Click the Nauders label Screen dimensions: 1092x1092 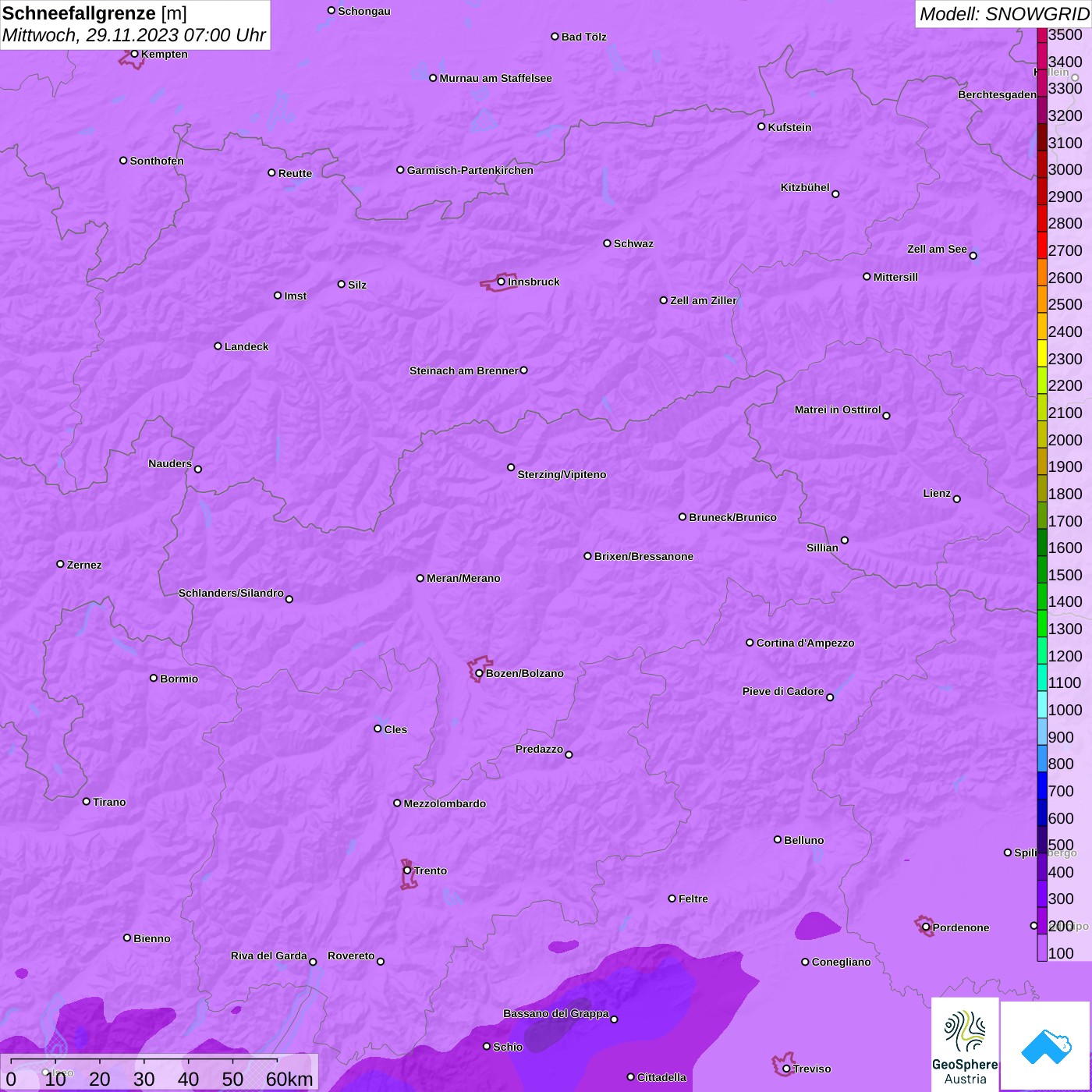170,463
